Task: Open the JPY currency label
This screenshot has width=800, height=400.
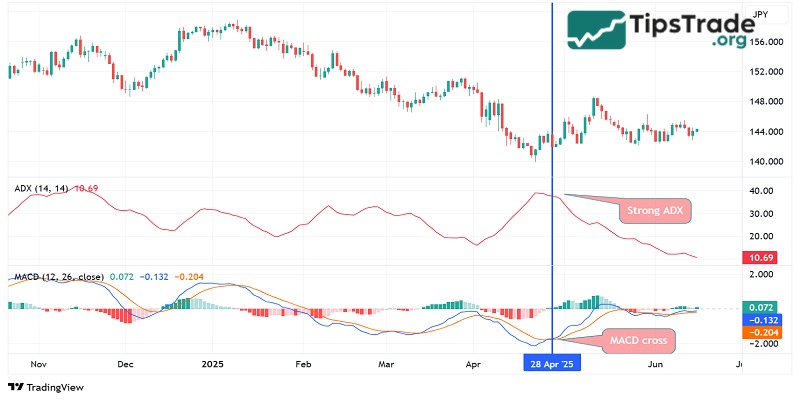Action: point(760,14)
